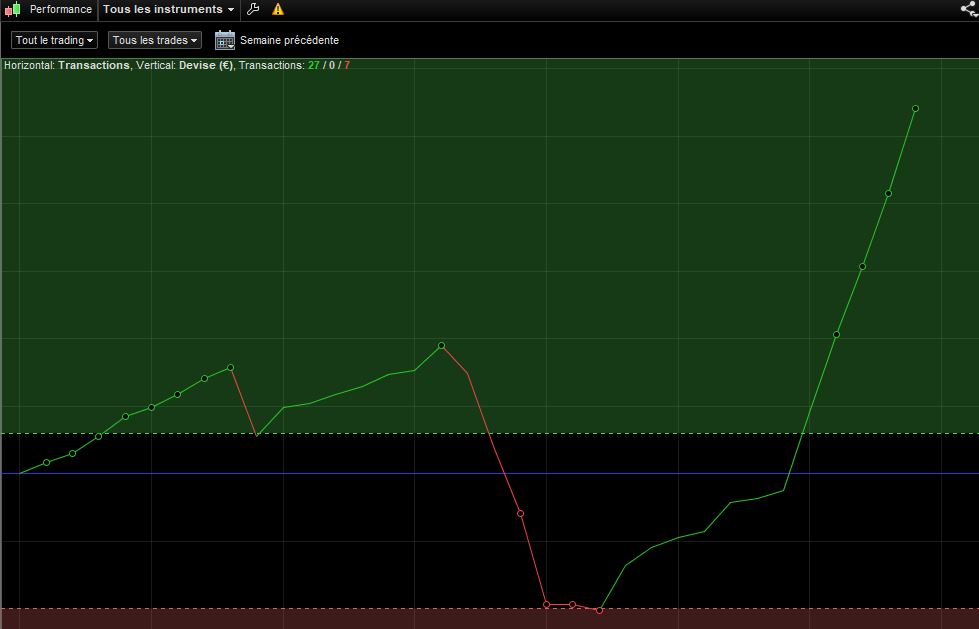Select the highest green point on the curve
This screenshot has width=979, height=629.
point(915,109)
